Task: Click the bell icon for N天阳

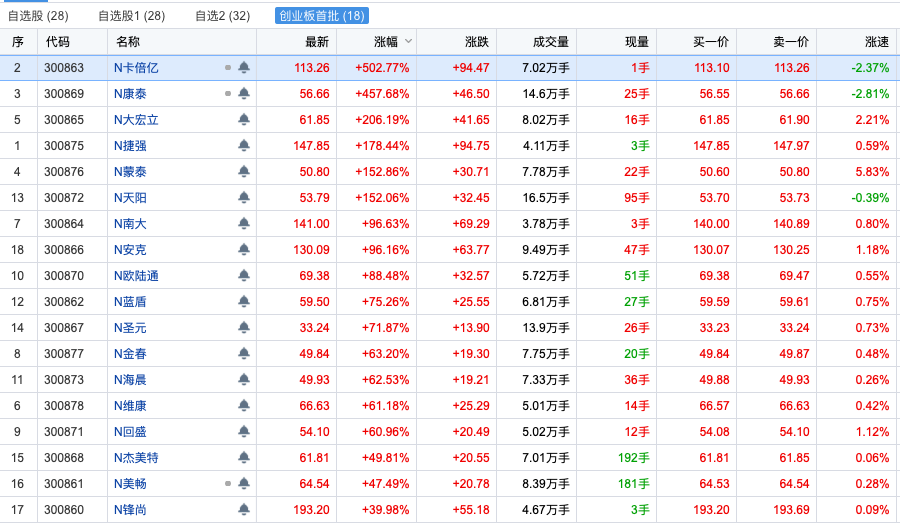Action: tap(244, 198)
